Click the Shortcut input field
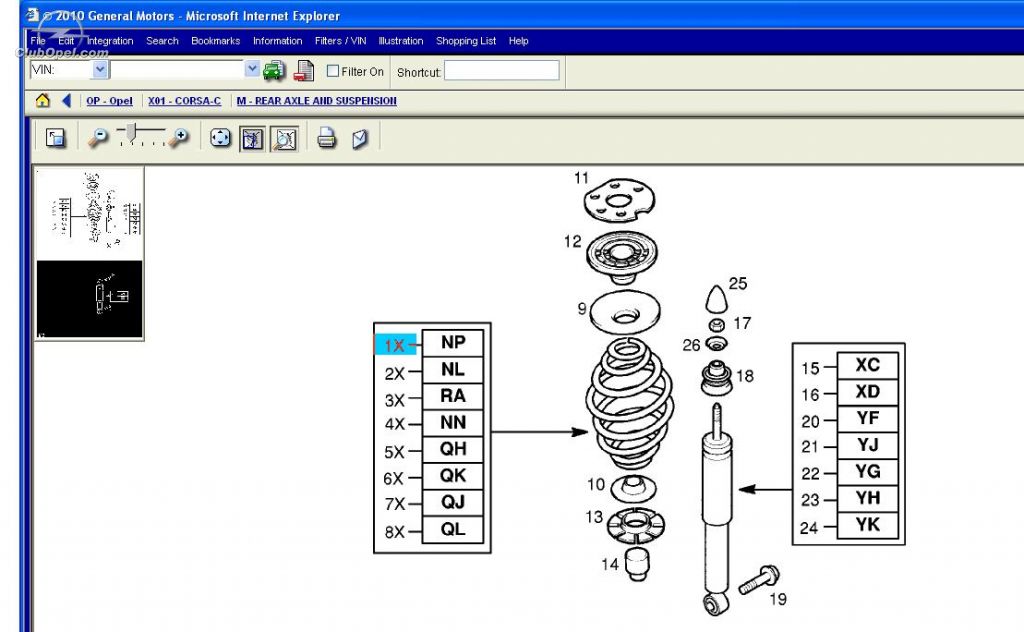Screen dimensions: 1024x632 (502, 71)
